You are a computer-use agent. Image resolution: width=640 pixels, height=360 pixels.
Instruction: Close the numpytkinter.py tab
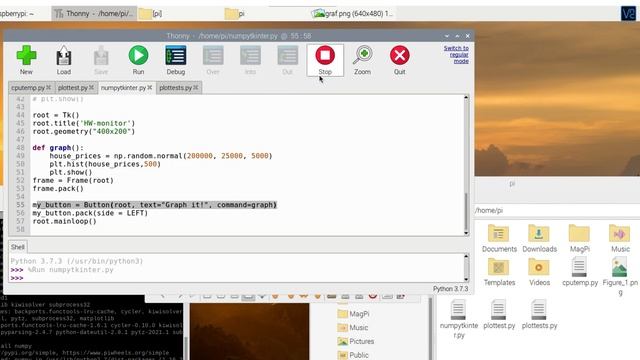[x=150, y=87]
